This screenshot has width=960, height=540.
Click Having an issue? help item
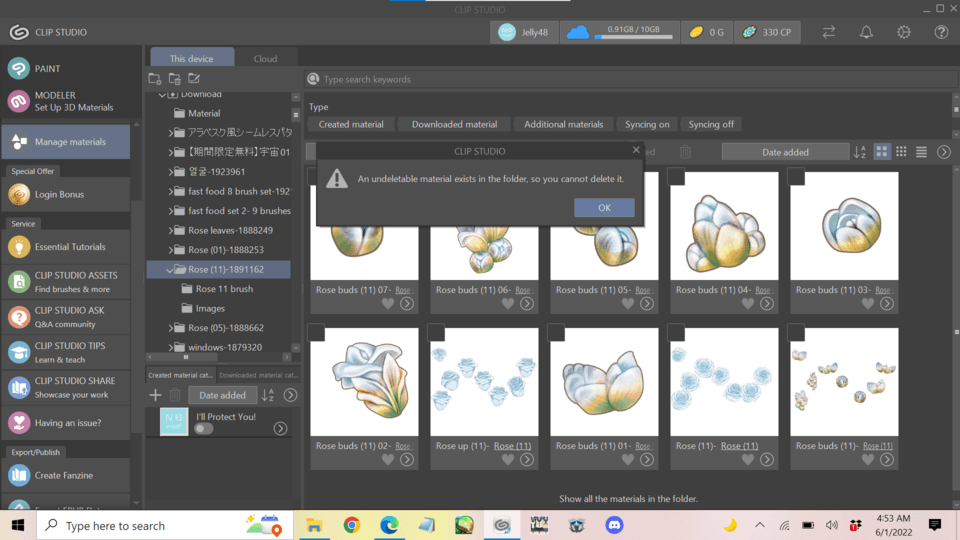[66, 422]
